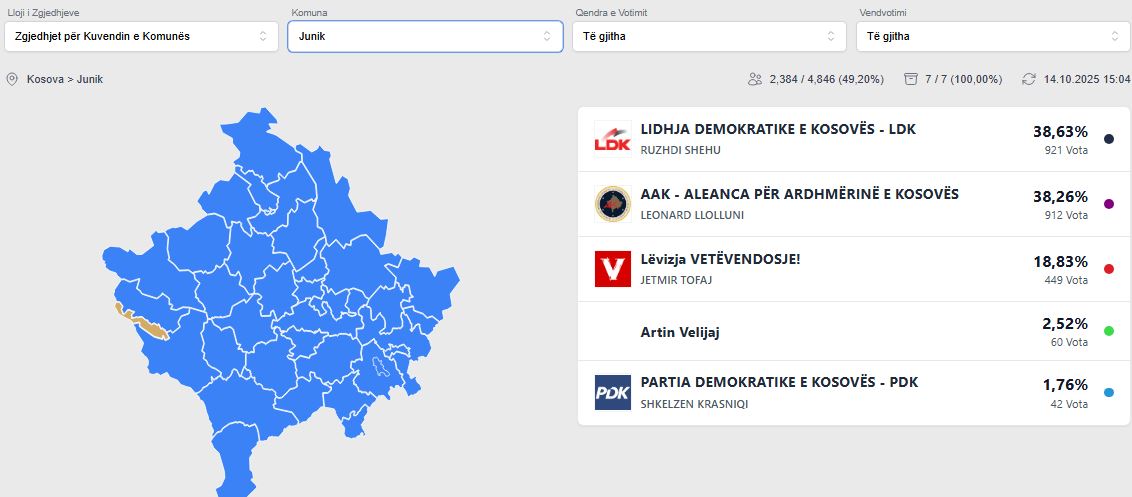
Task: Click the red Vetëvendosje color dot
Action: click(1108, 269)
